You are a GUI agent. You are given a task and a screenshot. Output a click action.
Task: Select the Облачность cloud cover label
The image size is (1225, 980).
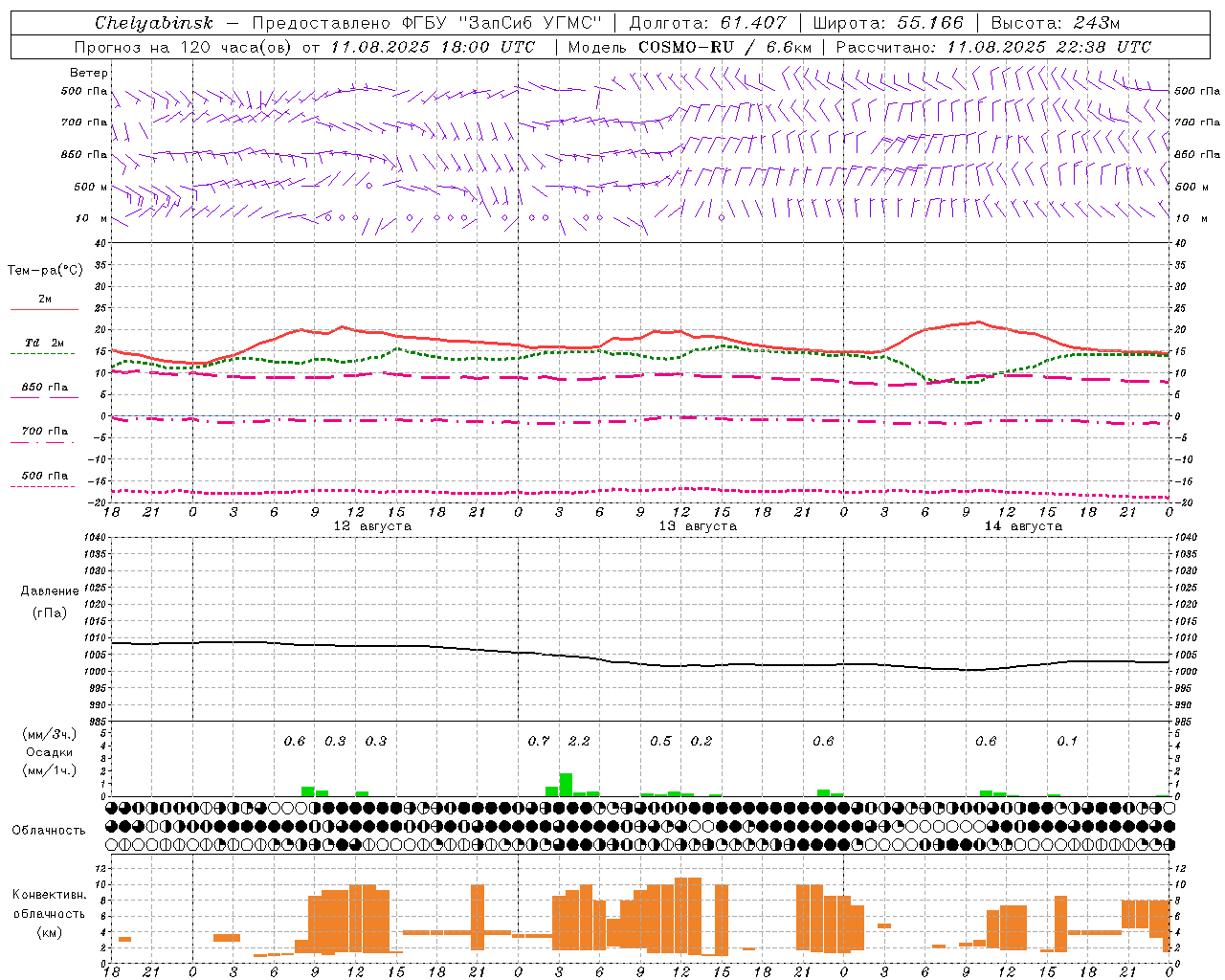pos(49,831)
